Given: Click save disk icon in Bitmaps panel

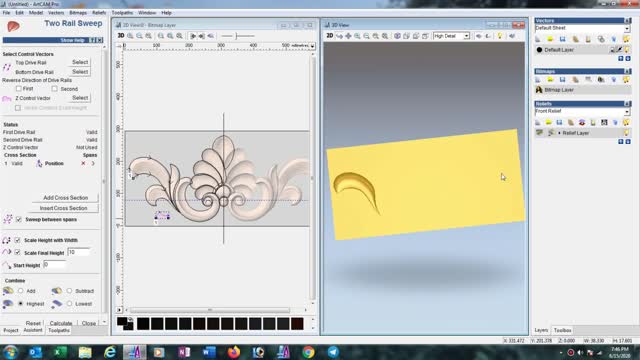Looking at the screenshot, I should pos(562,80).
